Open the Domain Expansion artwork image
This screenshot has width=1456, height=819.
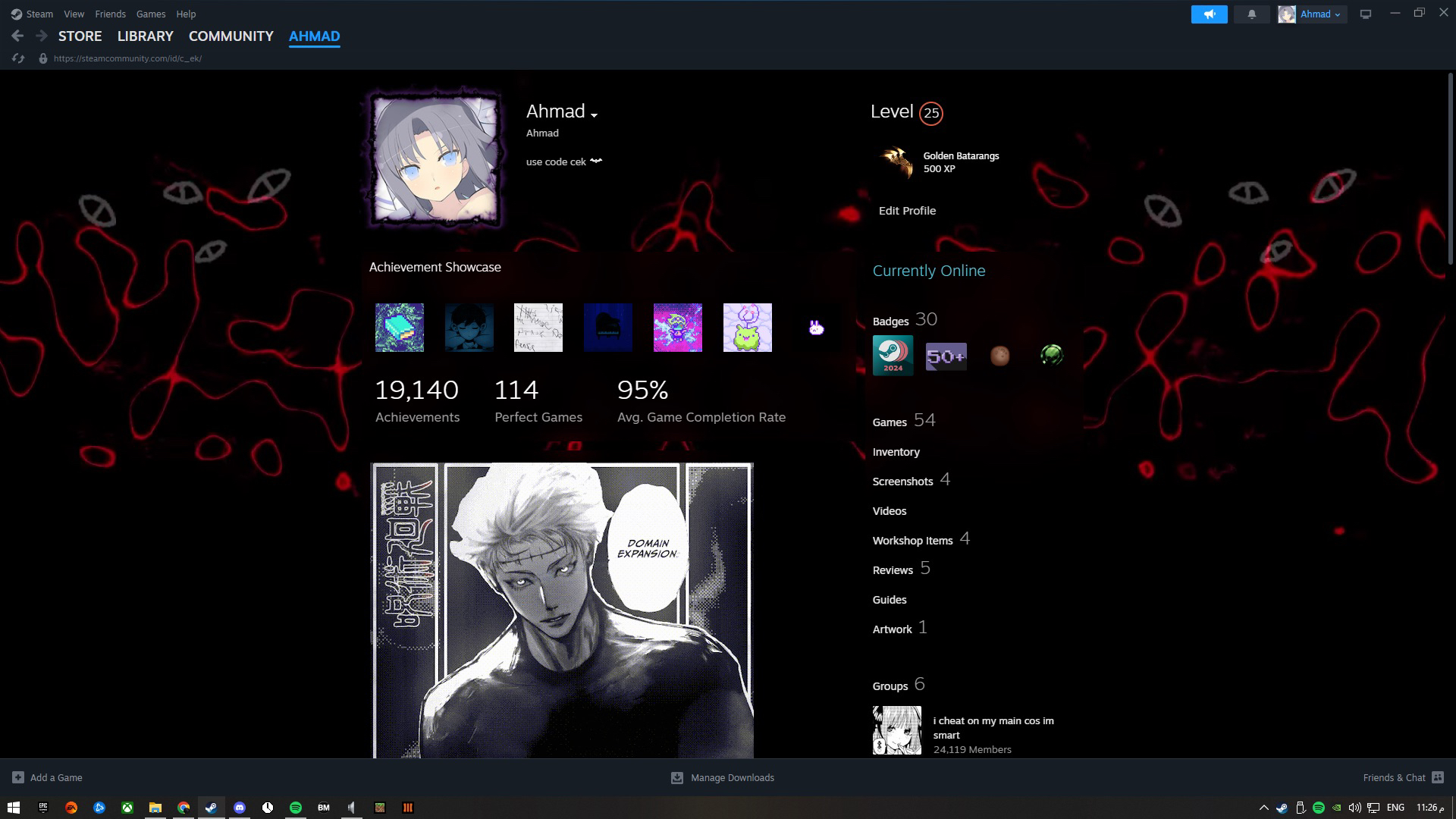562,610
